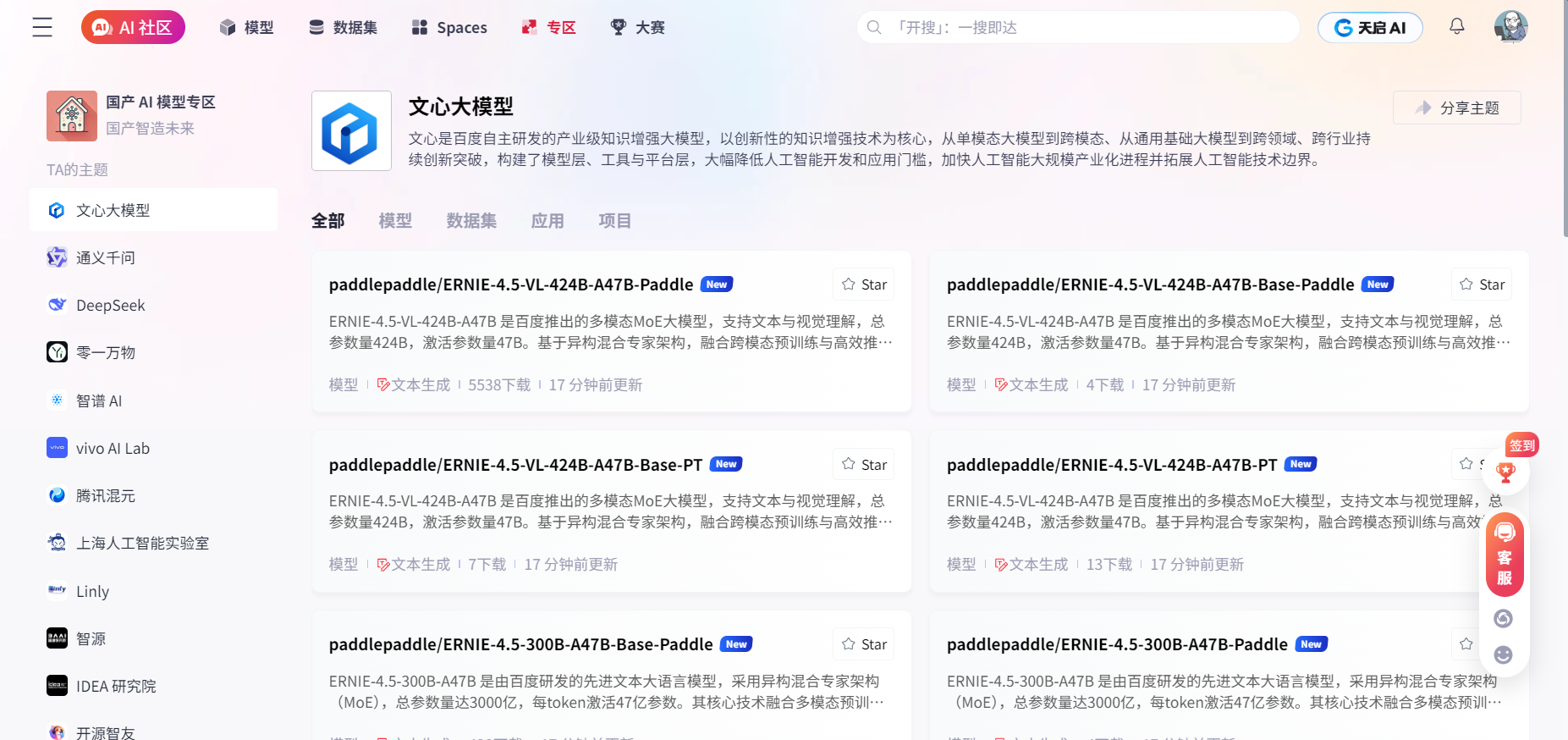Switch to the 全部 tab
The width and height of the screenshot is (1568, 740).
328,221
